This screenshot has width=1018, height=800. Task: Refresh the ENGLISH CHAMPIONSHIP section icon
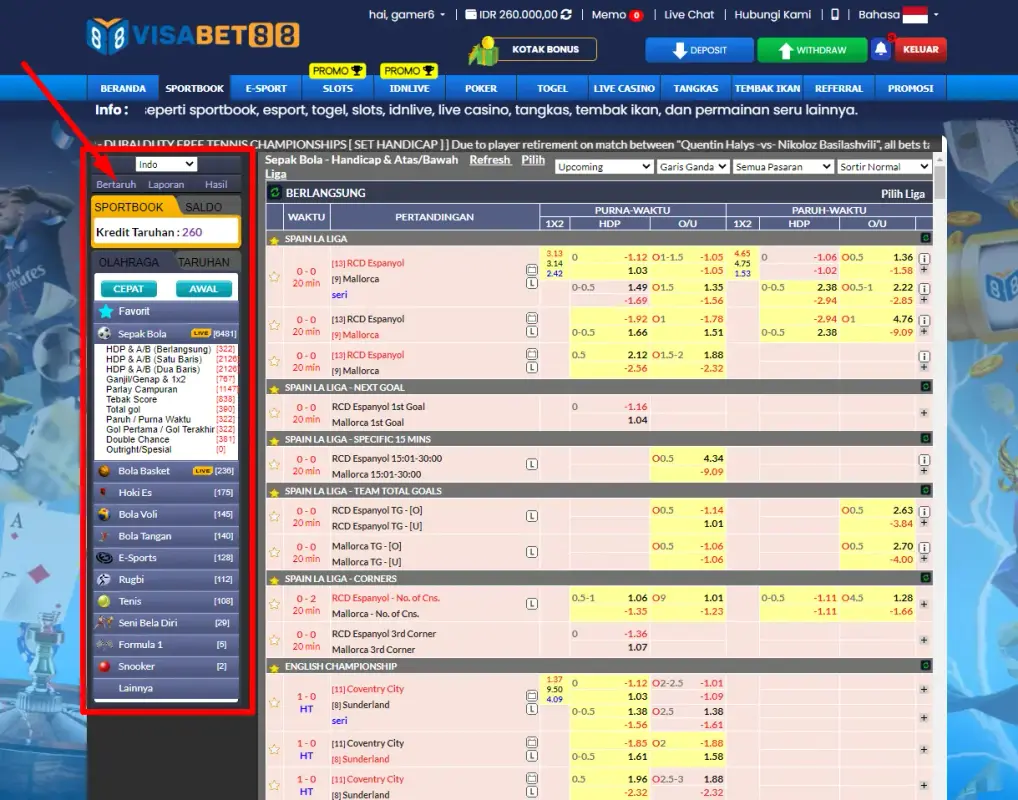click(926, 666)
